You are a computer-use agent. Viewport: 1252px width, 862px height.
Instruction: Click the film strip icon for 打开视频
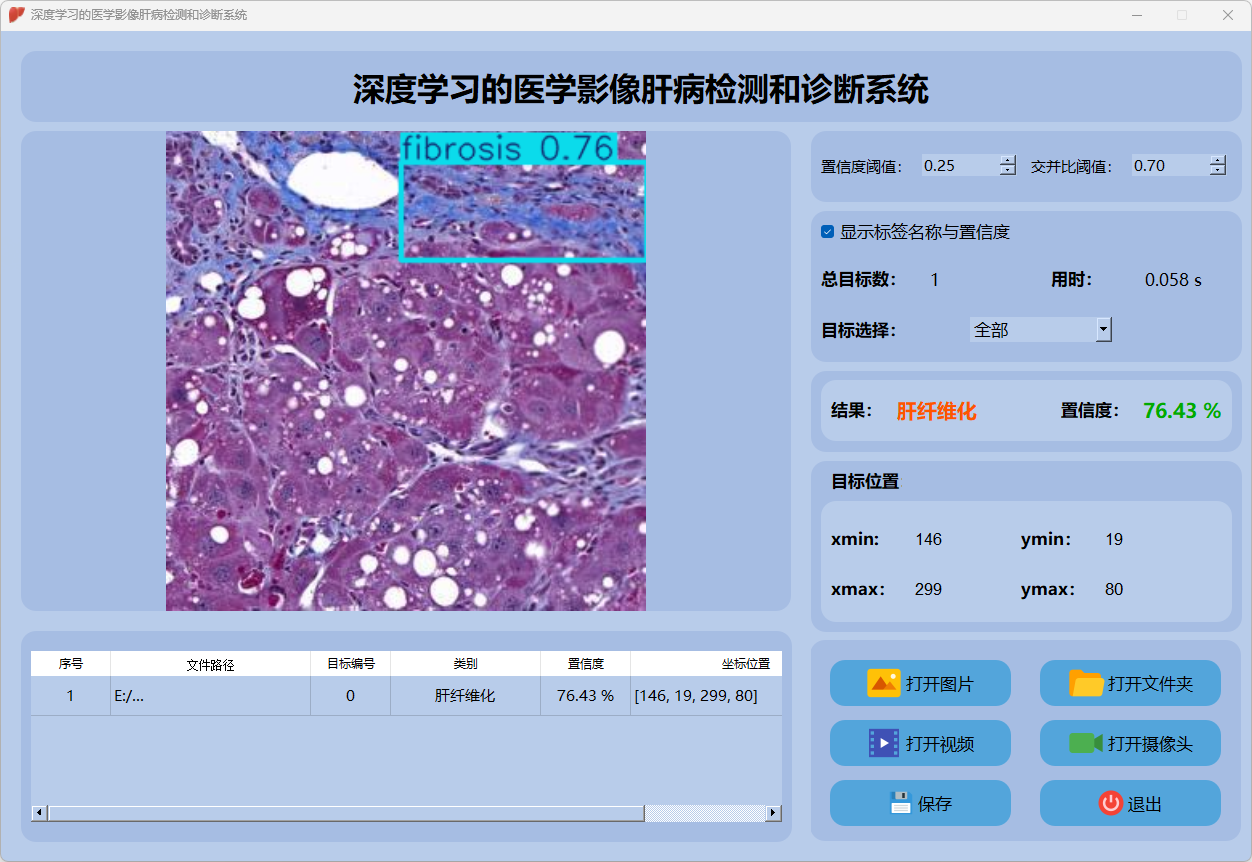[884, 744]
